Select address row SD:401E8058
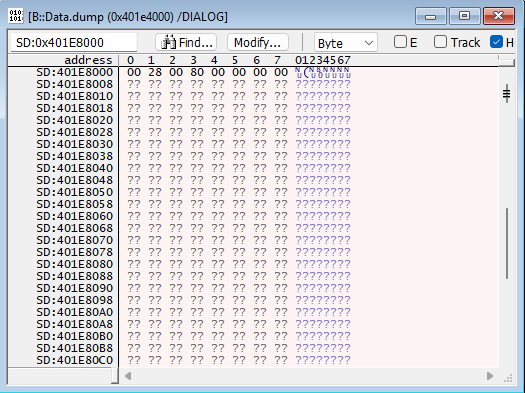 click(75, 204)
